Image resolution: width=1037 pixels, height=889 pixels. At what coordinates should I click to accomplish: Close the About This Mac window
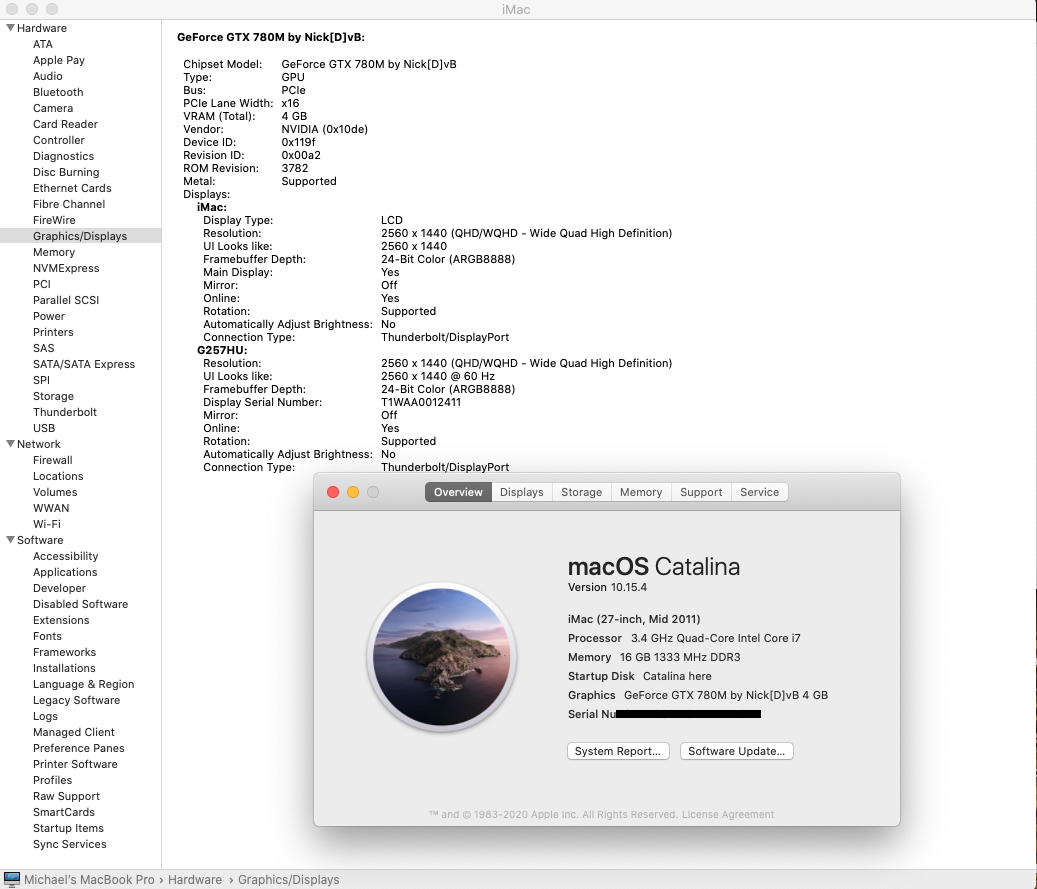click(333, 492)
